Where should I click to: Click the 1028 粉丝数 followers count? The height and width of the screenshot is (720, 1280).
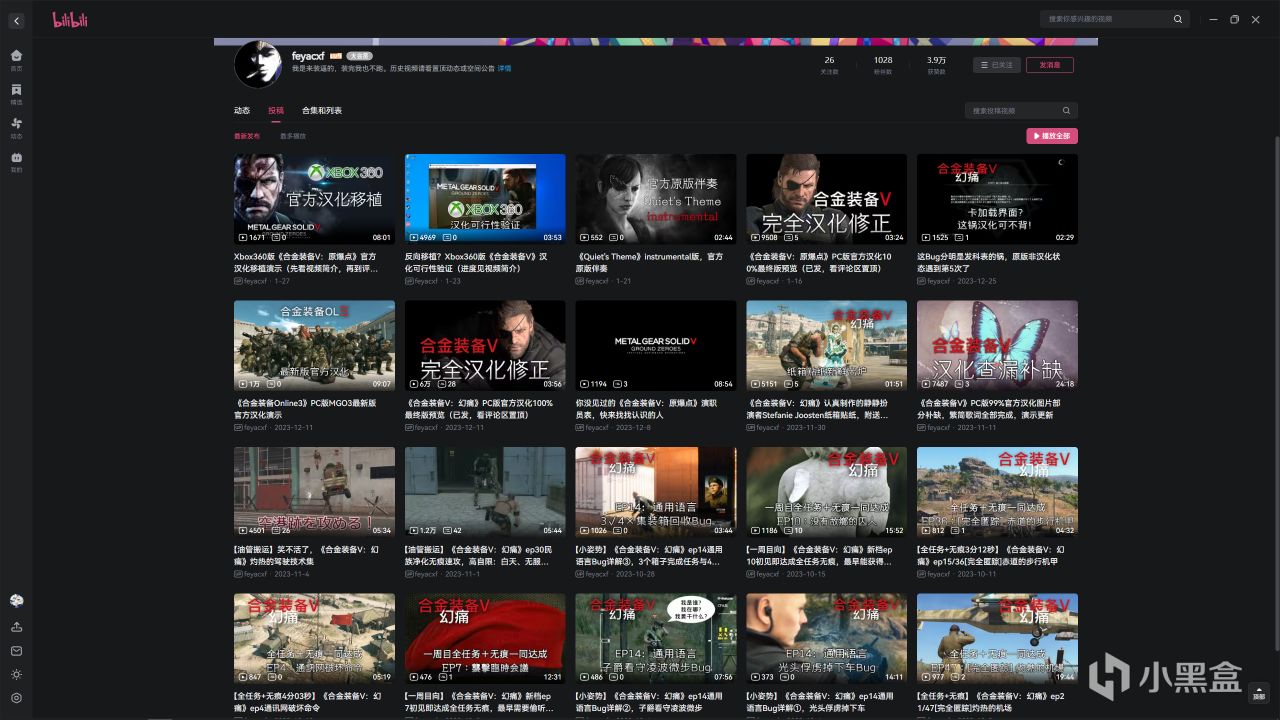pos(883,65)
